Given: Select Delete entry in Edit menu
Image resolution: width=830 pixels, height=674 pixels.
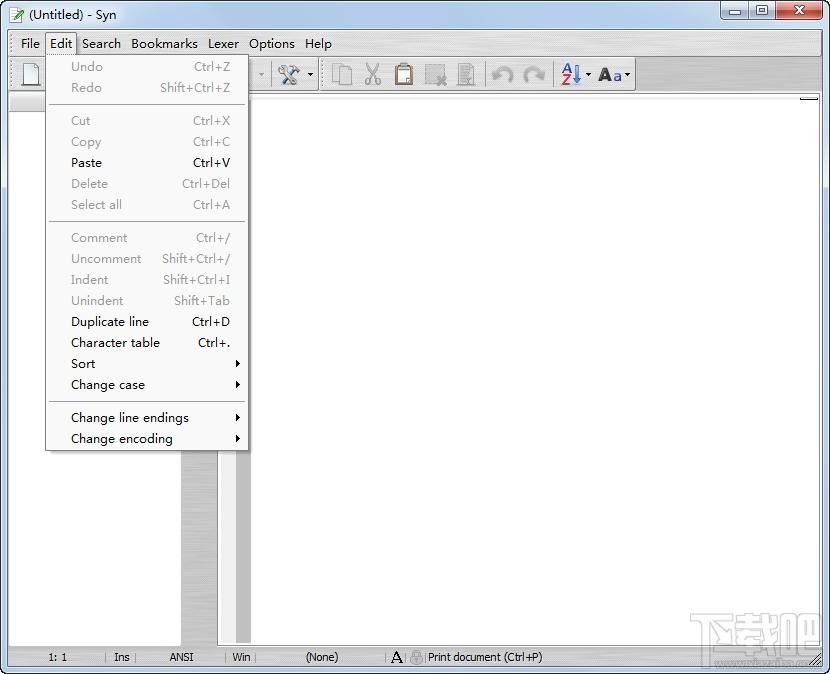Looking at the screenshot, I should click(147, 184).
